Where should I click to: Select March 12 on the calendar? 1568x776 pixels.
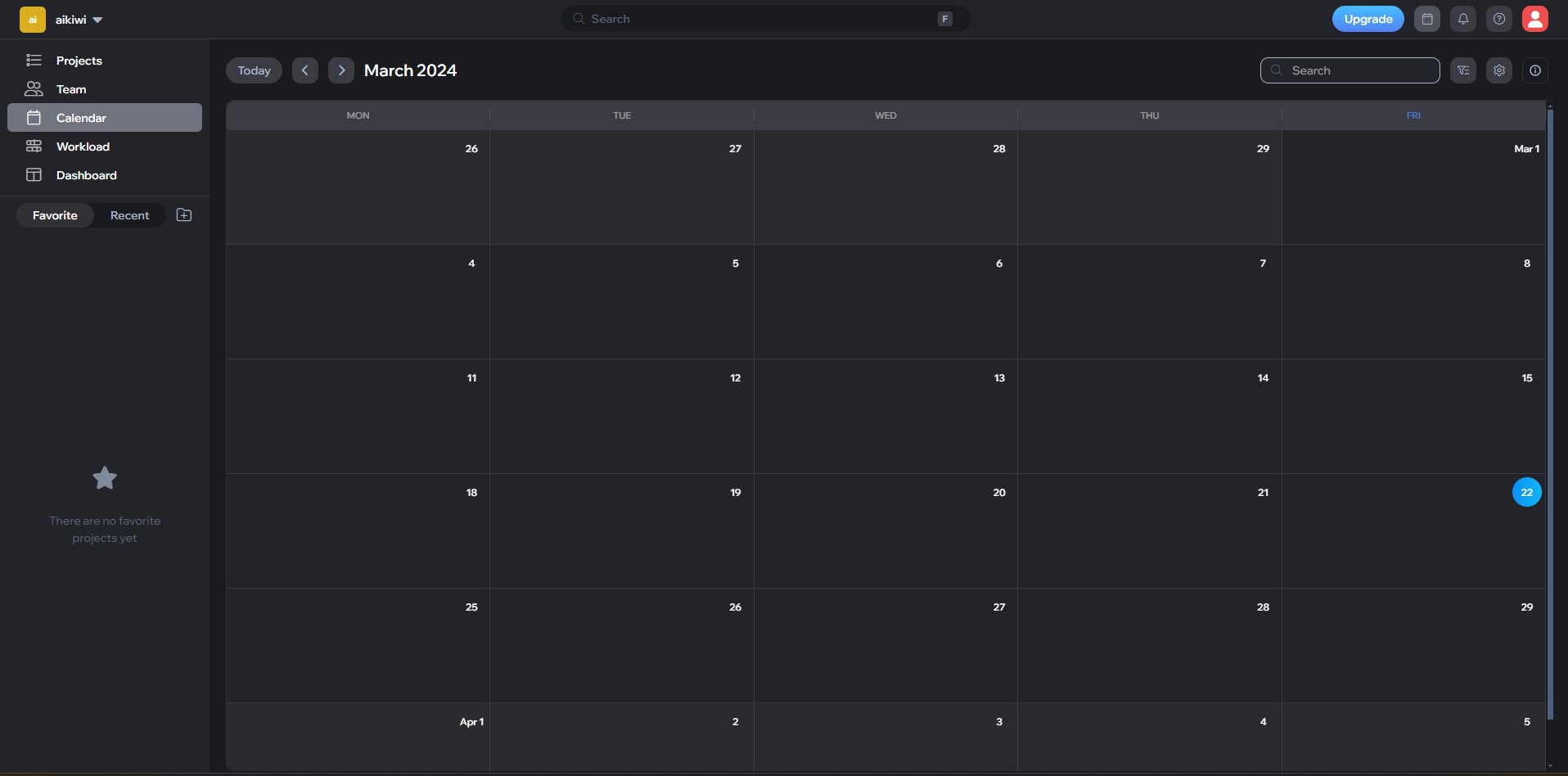tap(622, 417)
